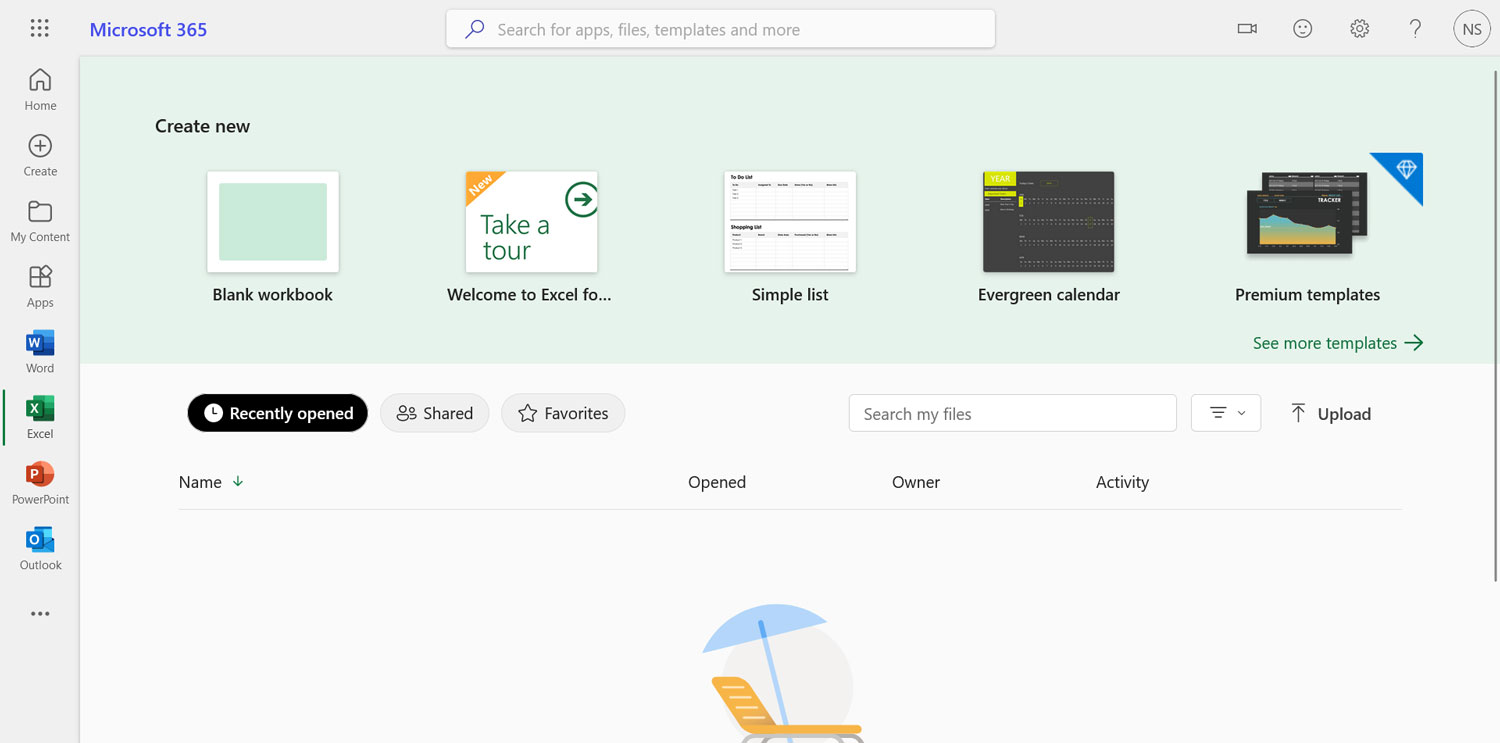Sort by the Name column header

pyautogui.click(x=210, y=482)
